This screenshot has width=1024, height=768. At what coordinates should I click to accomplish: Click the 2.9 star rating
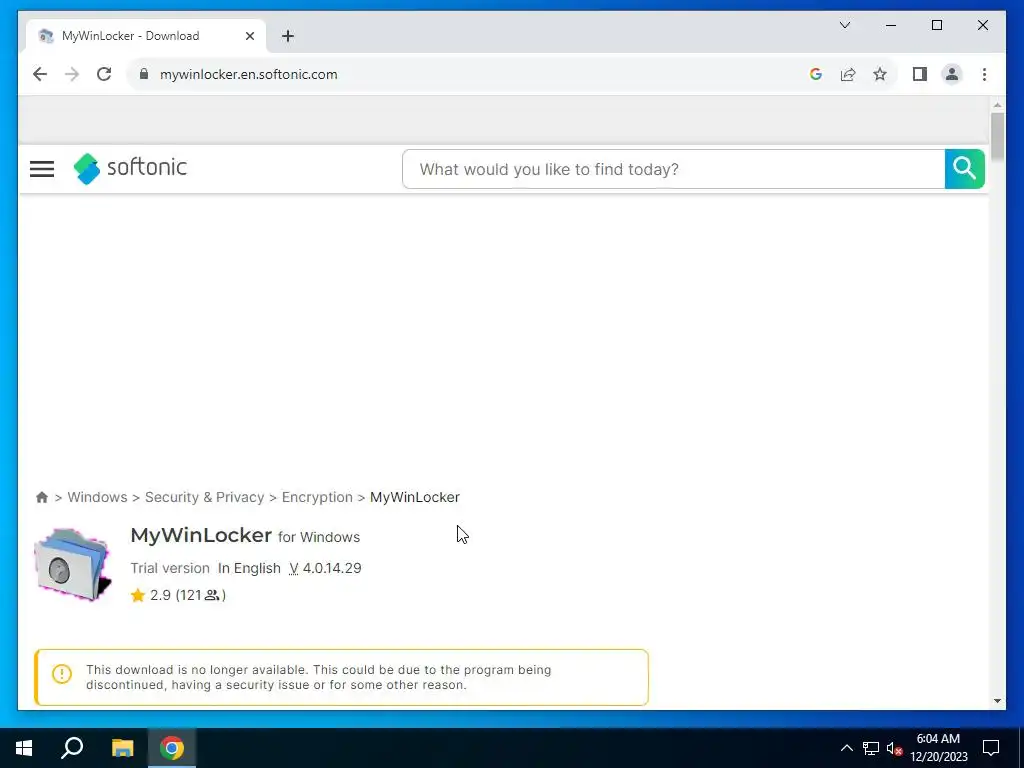click(x=151, y=595)
